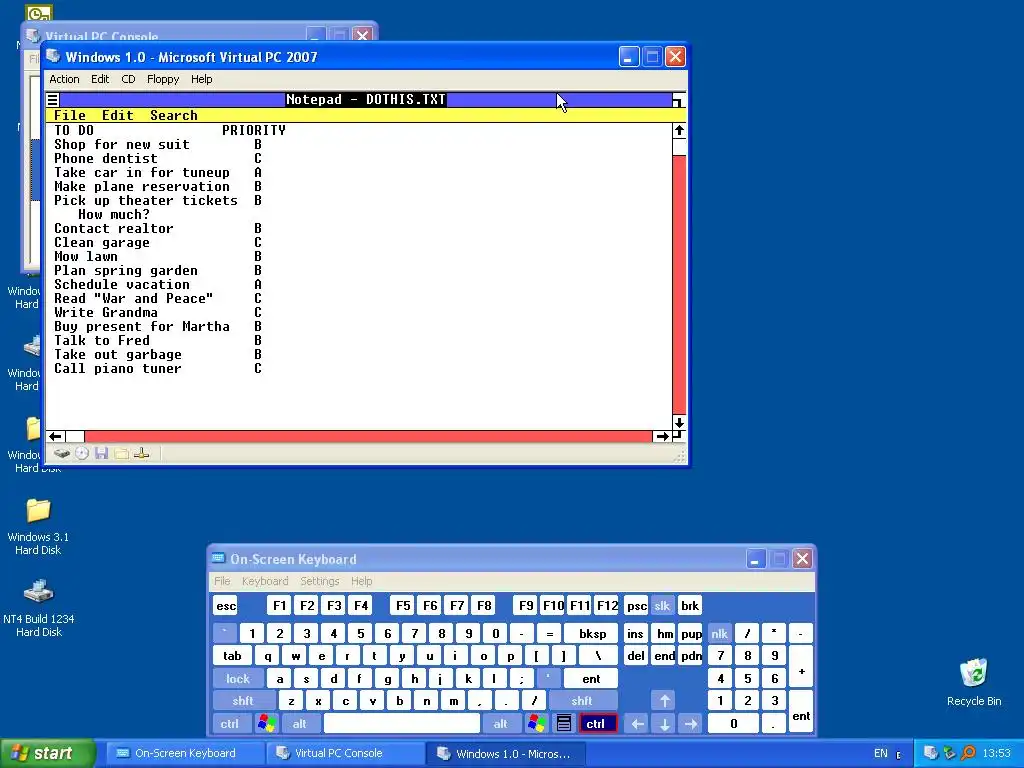This screenshot has height=768, width=1024.
Task: Click the main ent key beside apostrophe
Action: pos(591,679)
